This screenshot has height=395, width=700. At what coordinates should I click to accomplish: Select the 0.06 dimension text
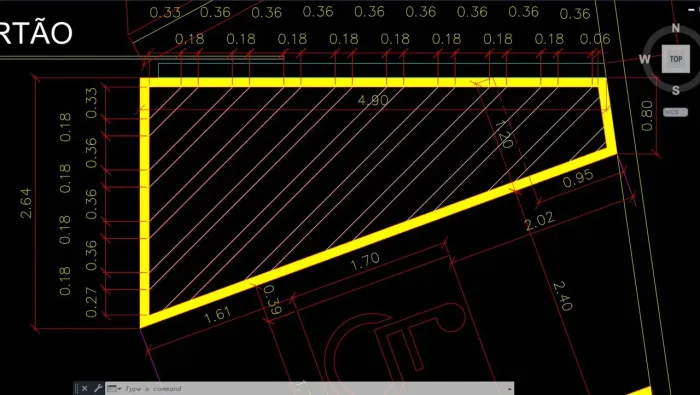tap(595, 39)
